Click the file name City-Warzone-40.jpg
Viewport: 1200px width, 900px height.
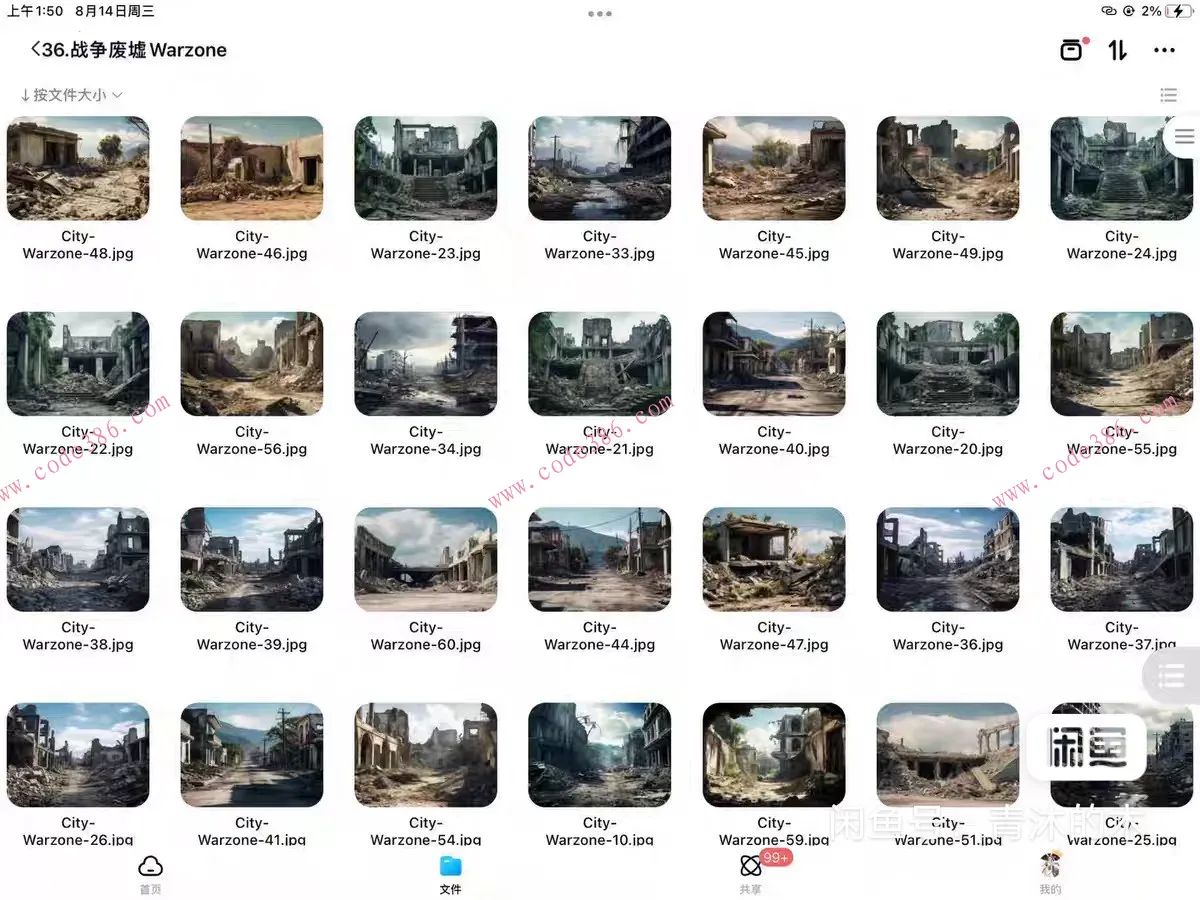pyautogui.click(x=774, y=441)
